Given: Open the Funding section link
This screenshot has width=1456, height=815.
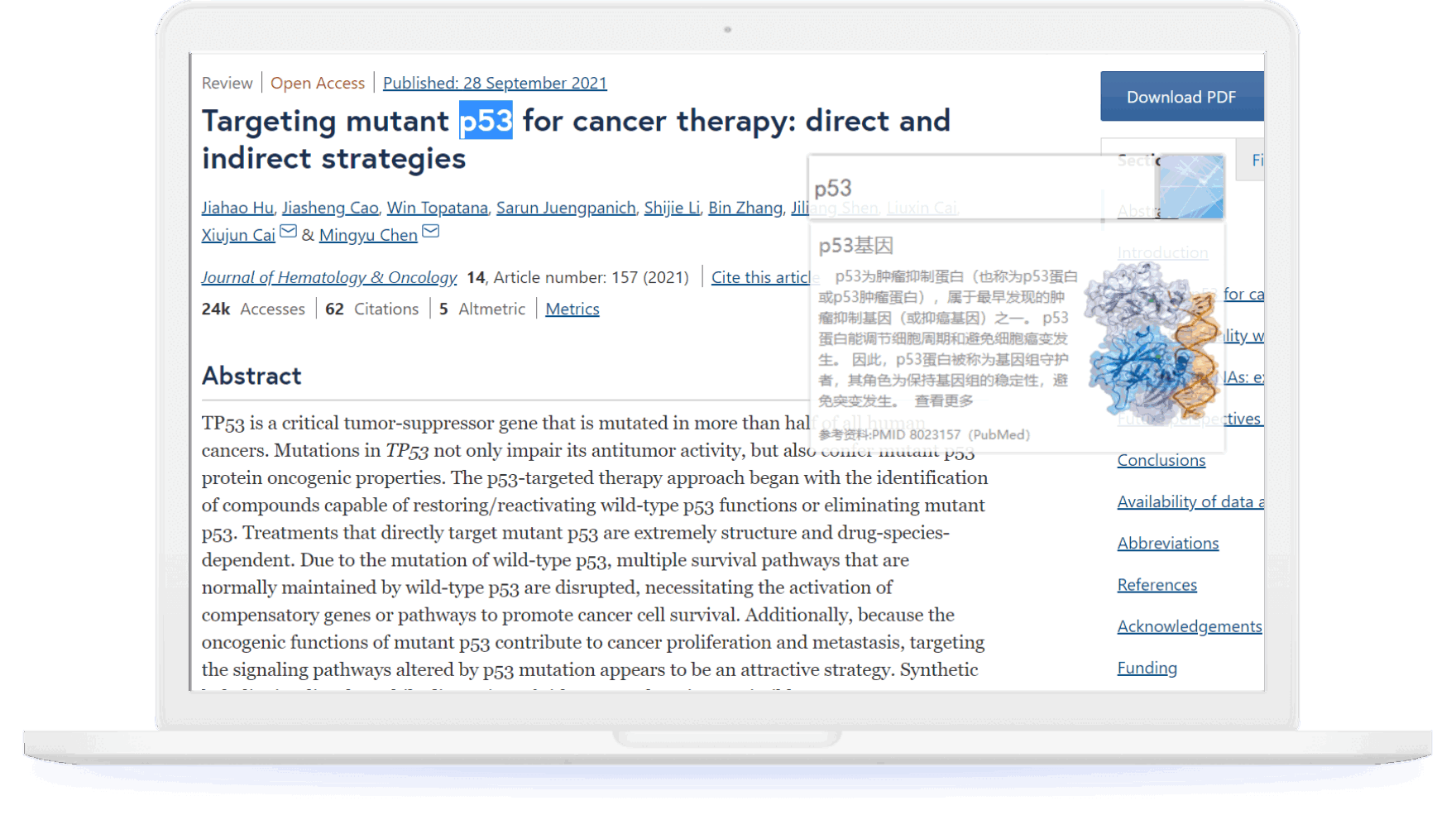Looking at the screenshot, I should pos(1147,668).
